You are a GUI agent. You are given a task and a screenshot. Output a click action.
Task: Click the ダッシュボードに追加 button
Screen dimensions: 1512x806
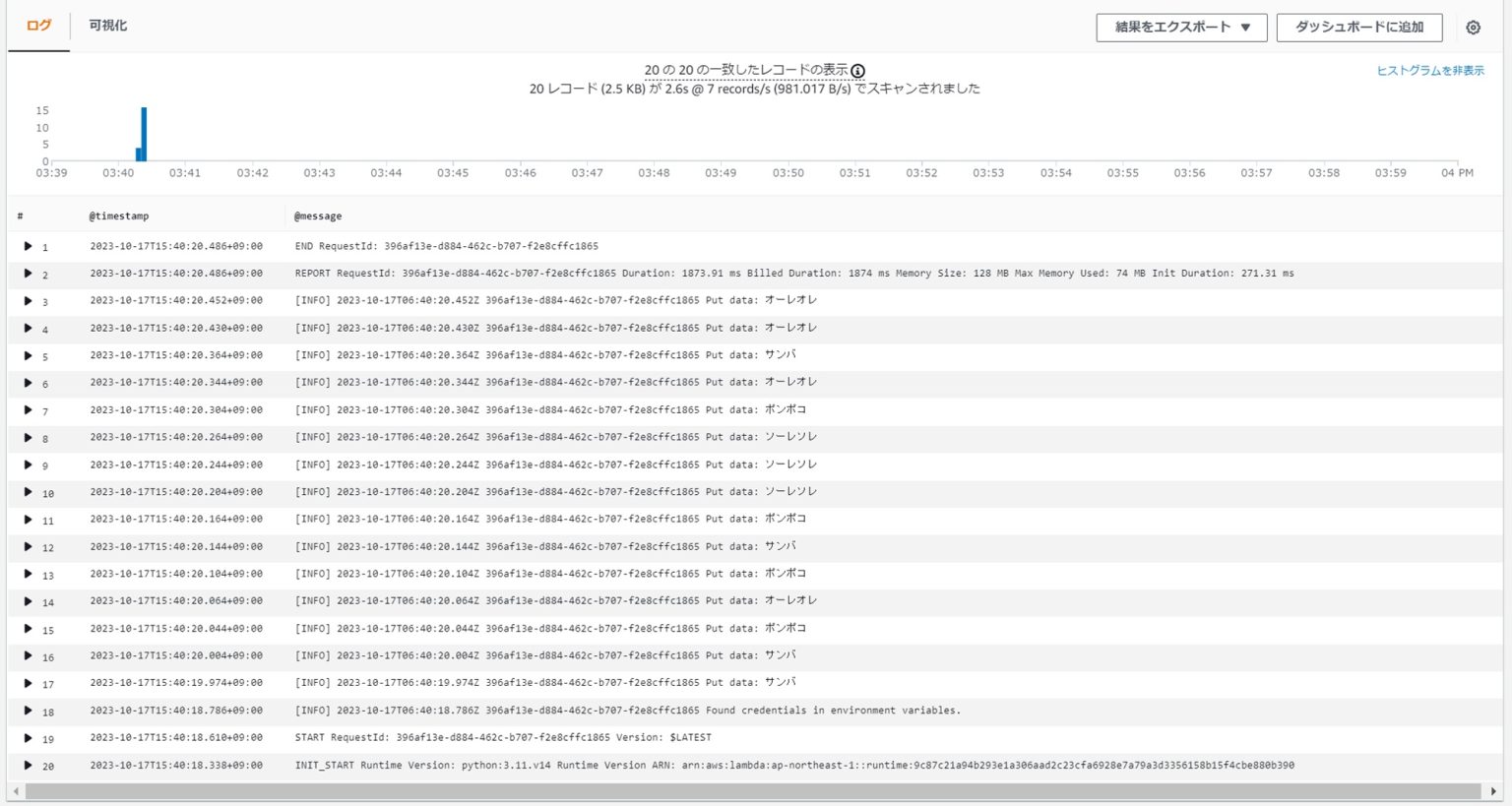[1357, 27]
